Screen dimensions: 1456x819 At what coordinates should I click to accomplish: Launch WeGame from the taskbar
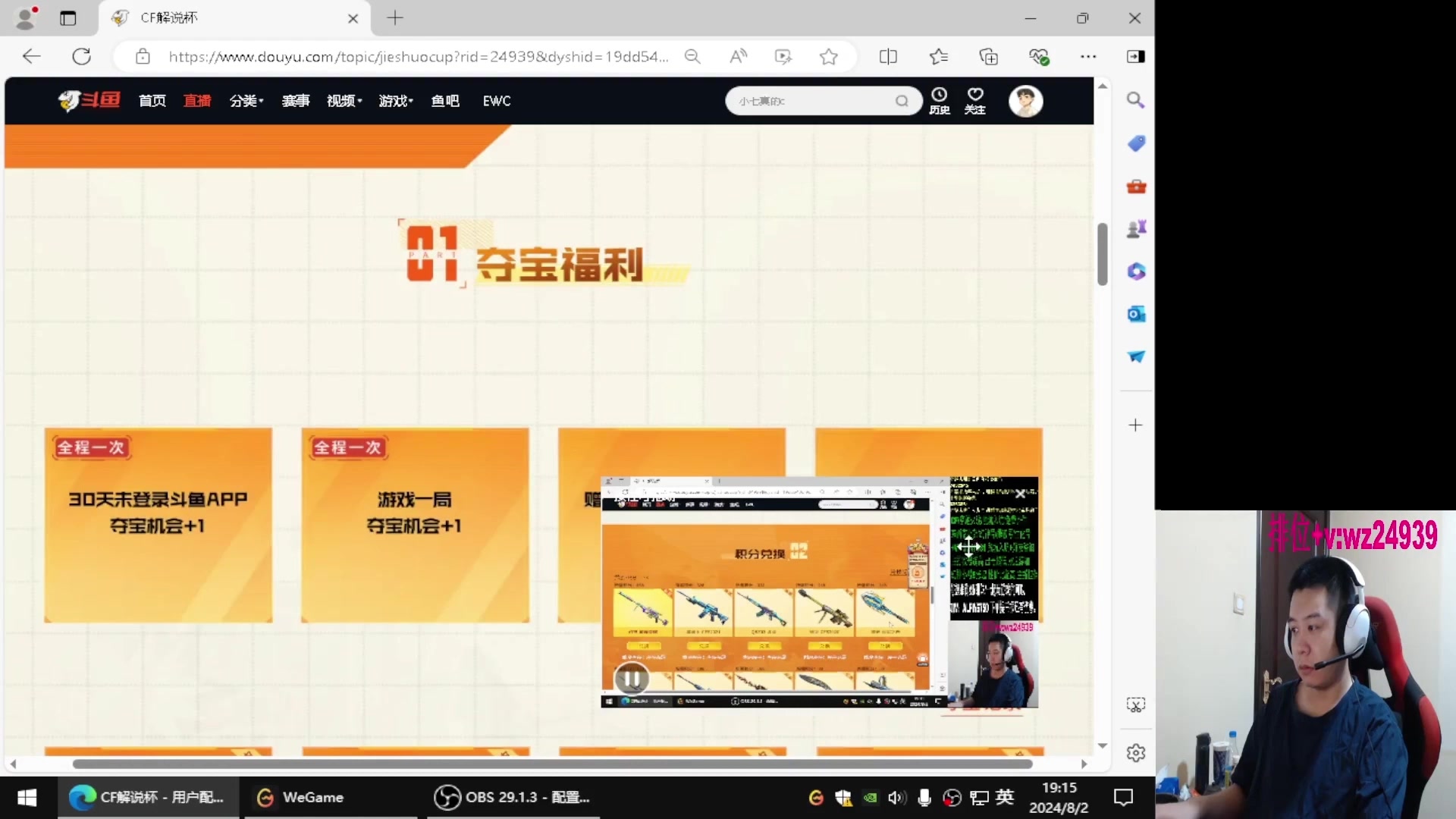tap(313, 797)
